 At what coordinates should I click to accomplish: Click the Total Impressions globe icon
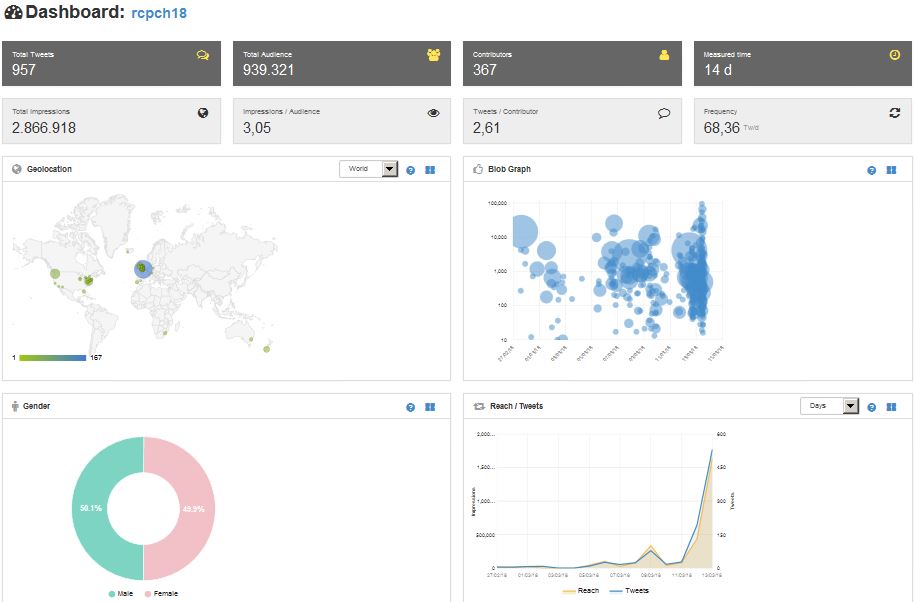(203, 113)
